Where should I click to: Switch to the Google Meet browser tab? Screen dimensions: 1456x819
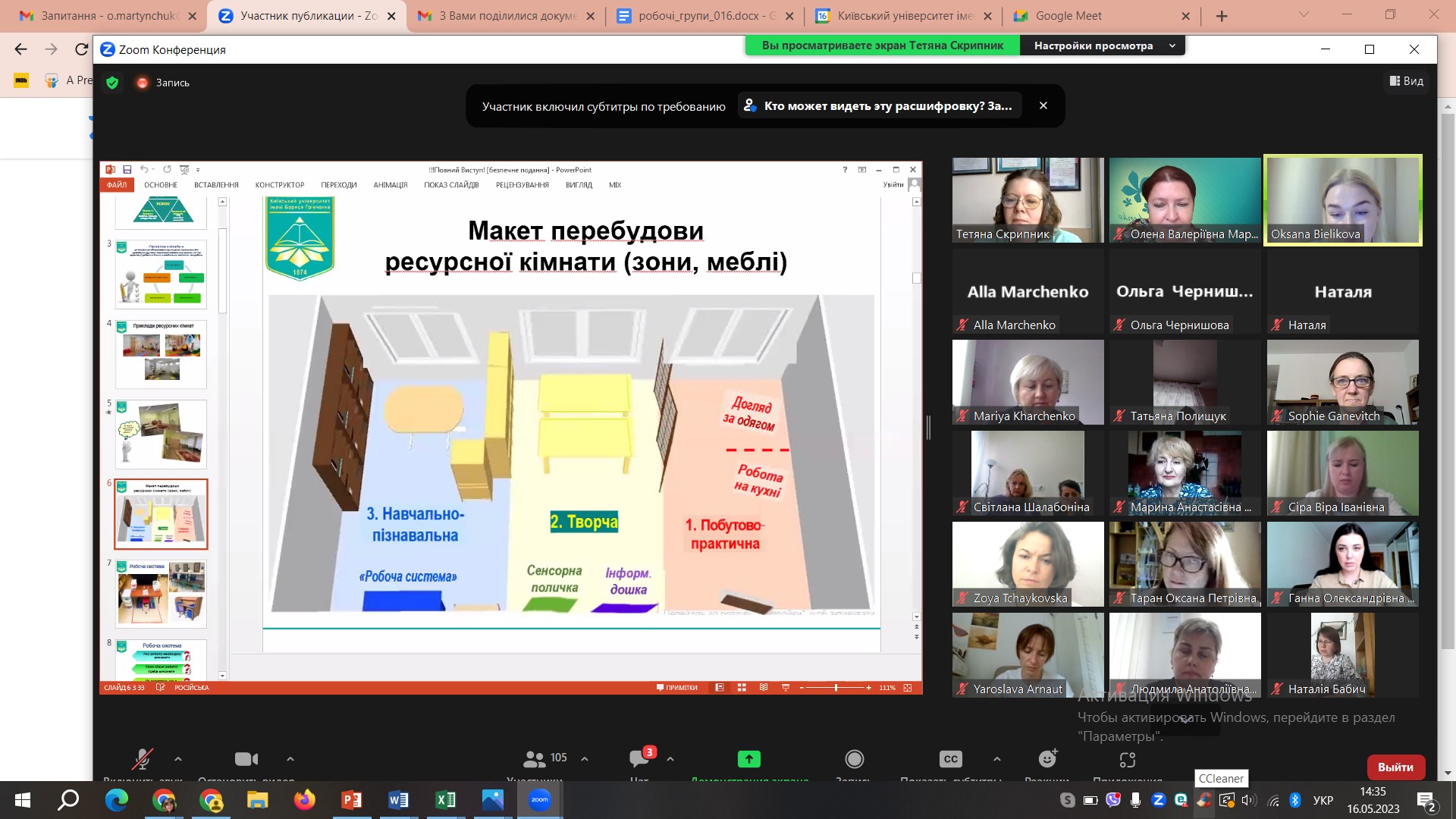[1068, 15]
